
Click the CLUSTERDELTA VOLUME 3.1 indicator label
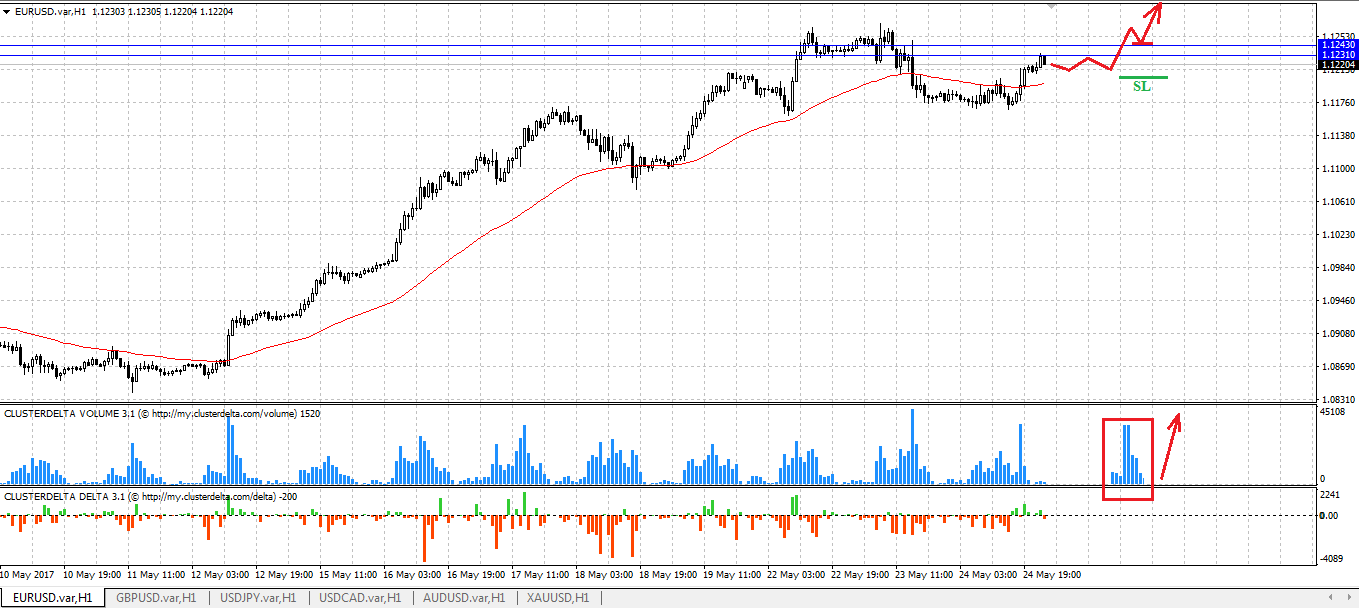point(162,413)
